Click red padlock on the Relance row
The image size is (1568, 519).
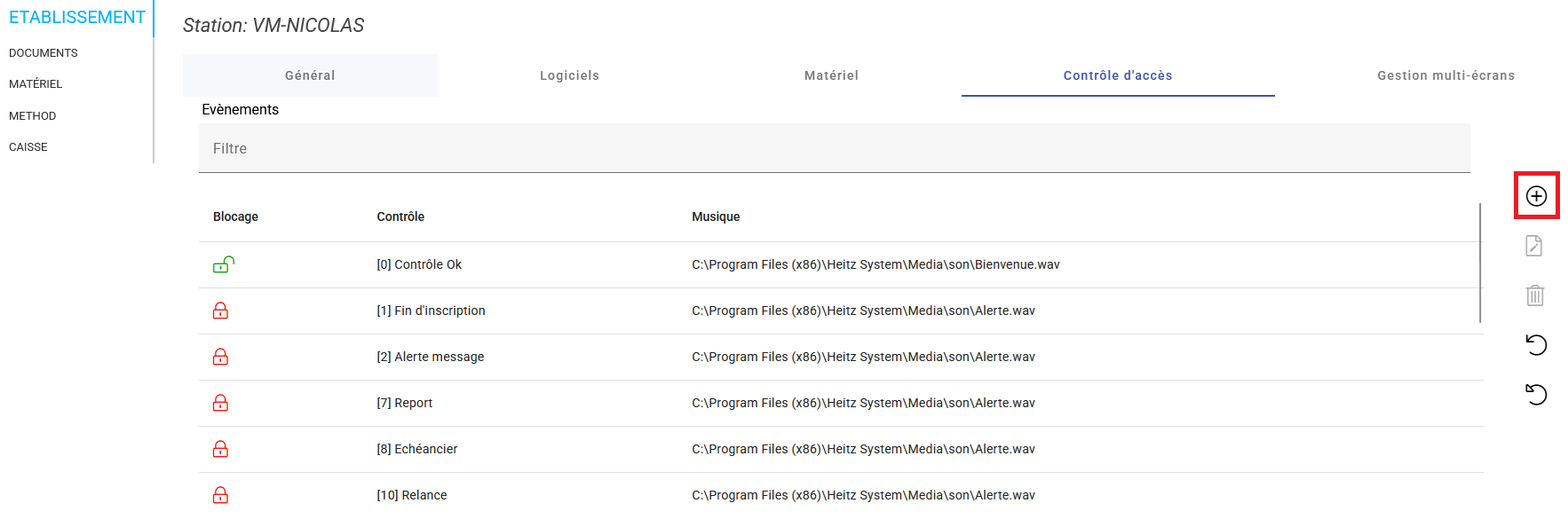[221, 495]
